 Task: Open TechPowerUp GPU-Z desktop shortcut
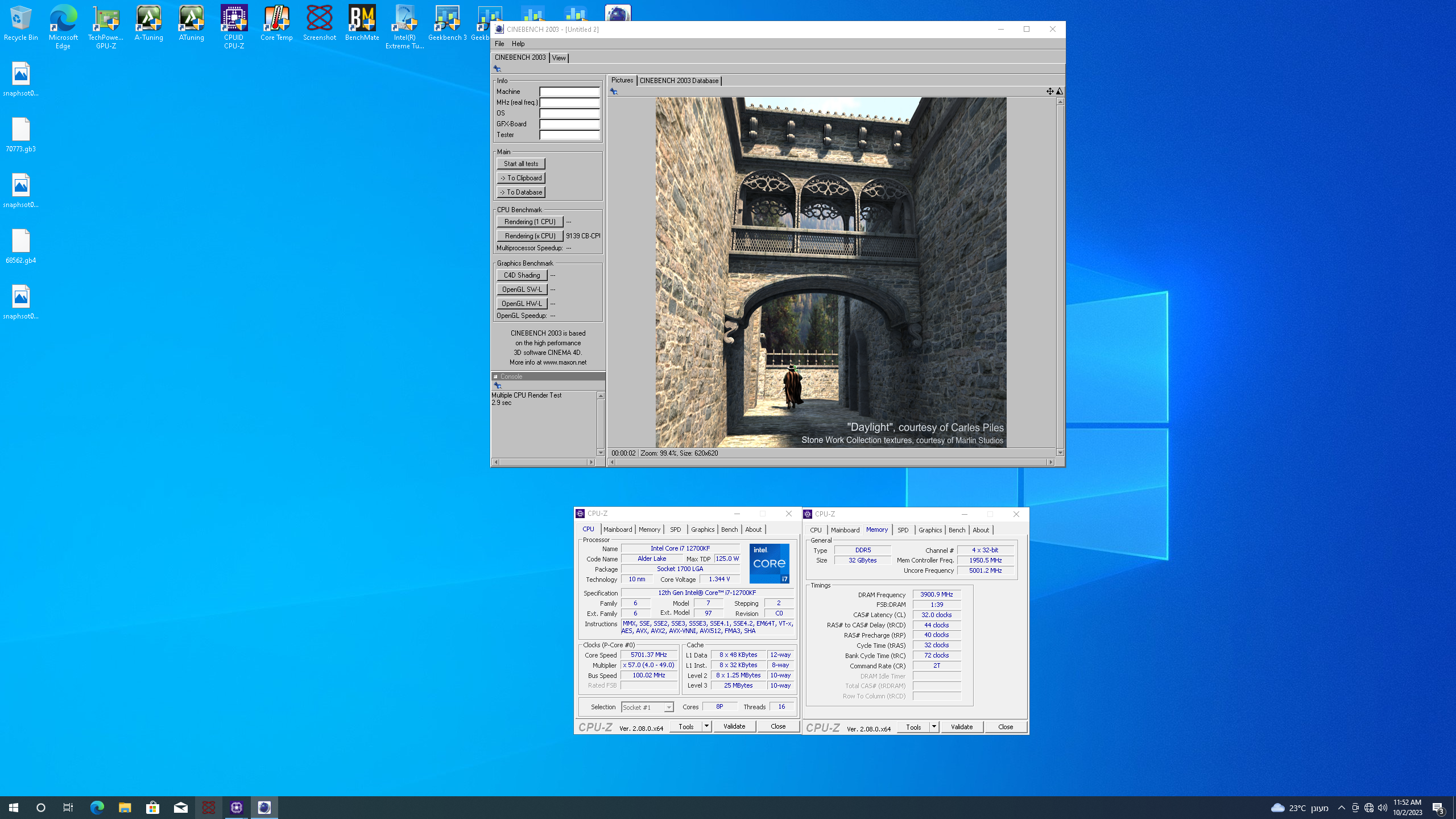[x=106, y=27]
